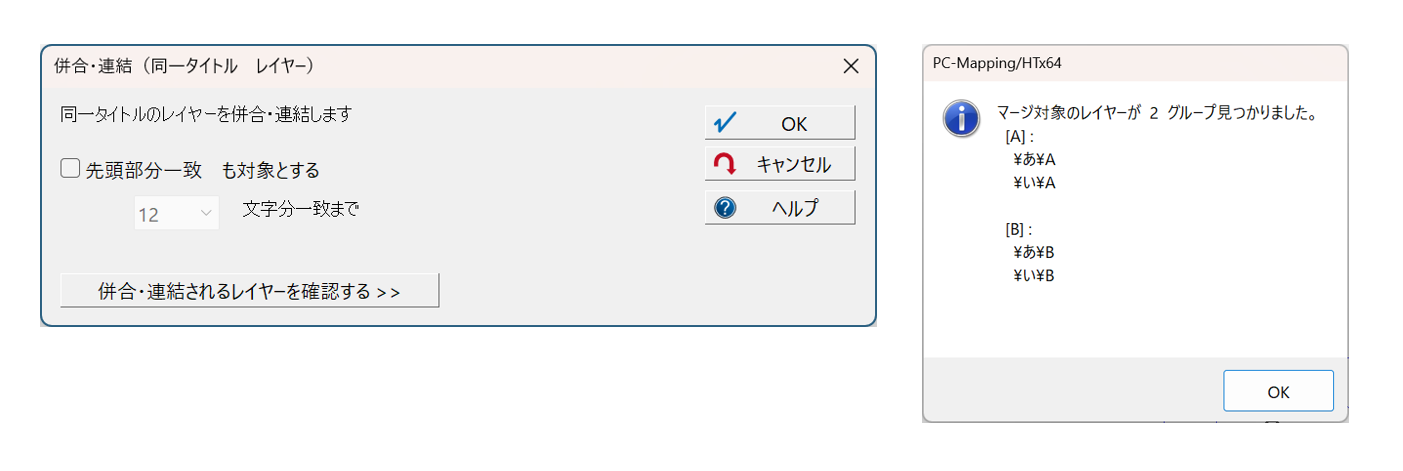1403x471 pixels.
Task: Click the 併合・連結されるレイヤーを確認する >> button
Action: tap(249, 291)
